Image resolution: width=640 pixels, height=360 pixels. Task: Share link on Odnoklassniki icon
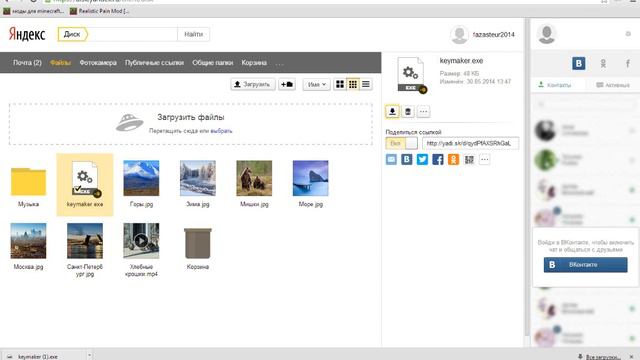point(453,160)
